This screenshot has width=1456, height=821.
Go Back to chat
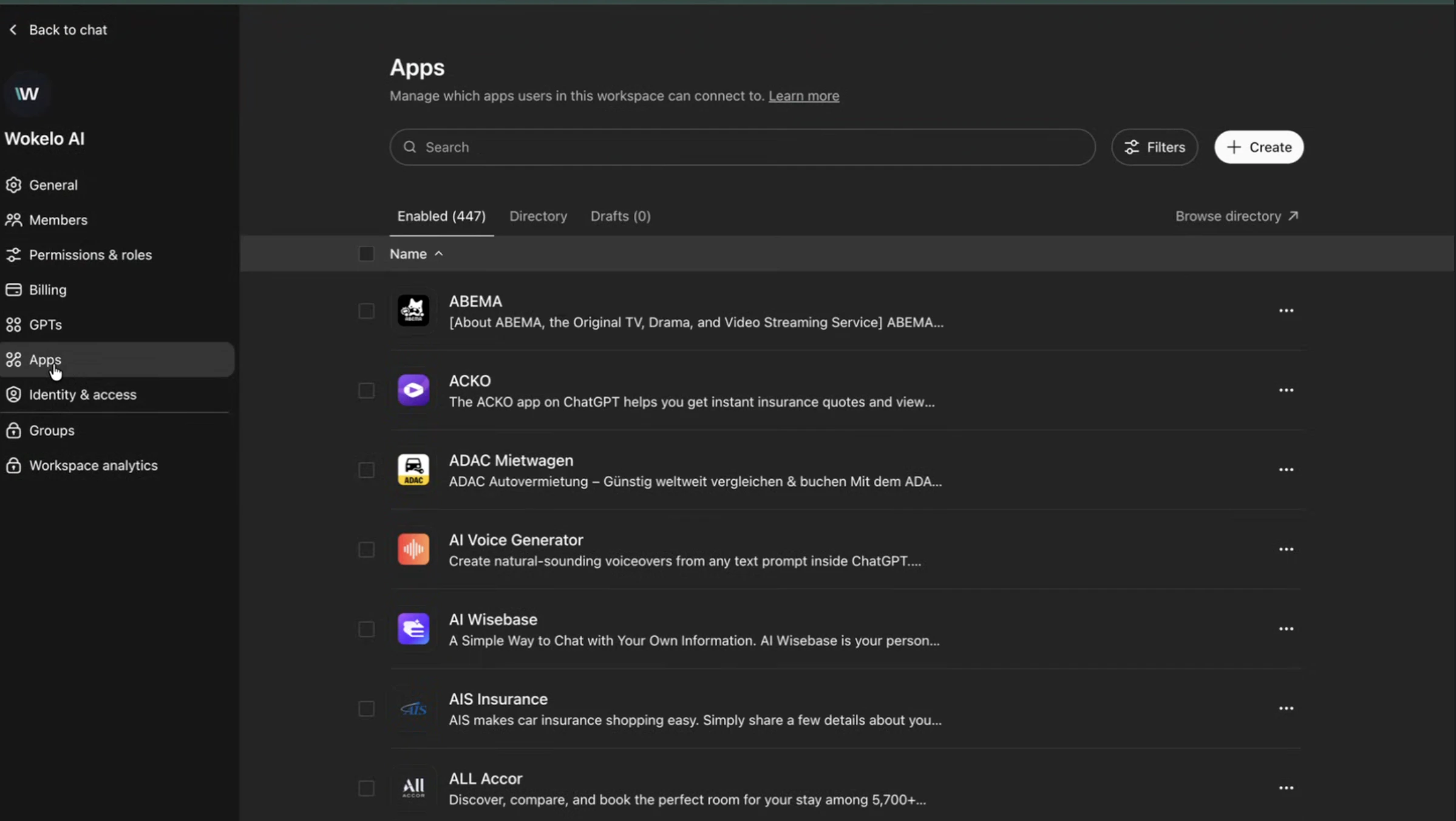point(58,29)
